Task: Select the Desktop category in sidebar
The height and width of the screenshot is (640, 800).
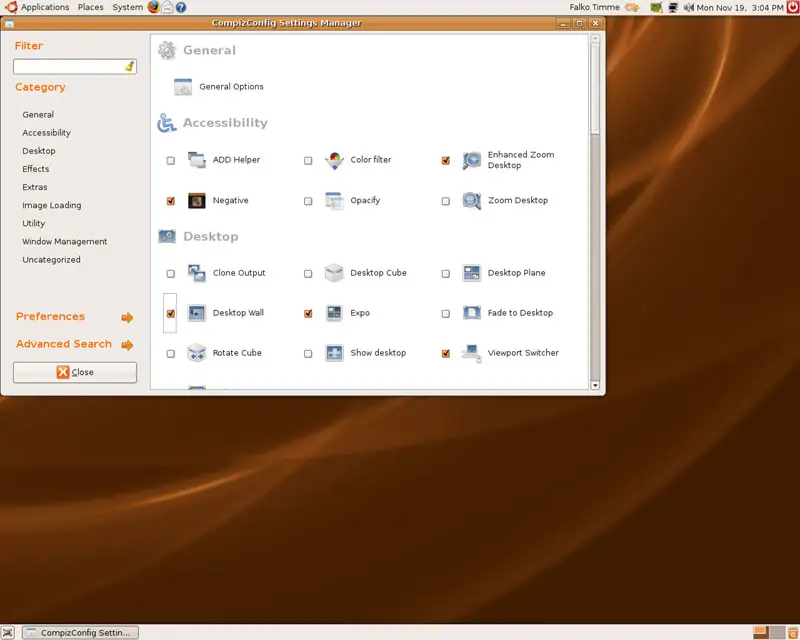Action: pos(39,151)
